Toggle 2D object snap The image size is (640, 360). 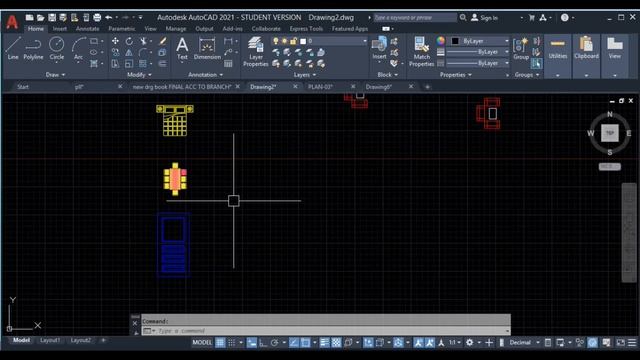(x=305, y=342)
